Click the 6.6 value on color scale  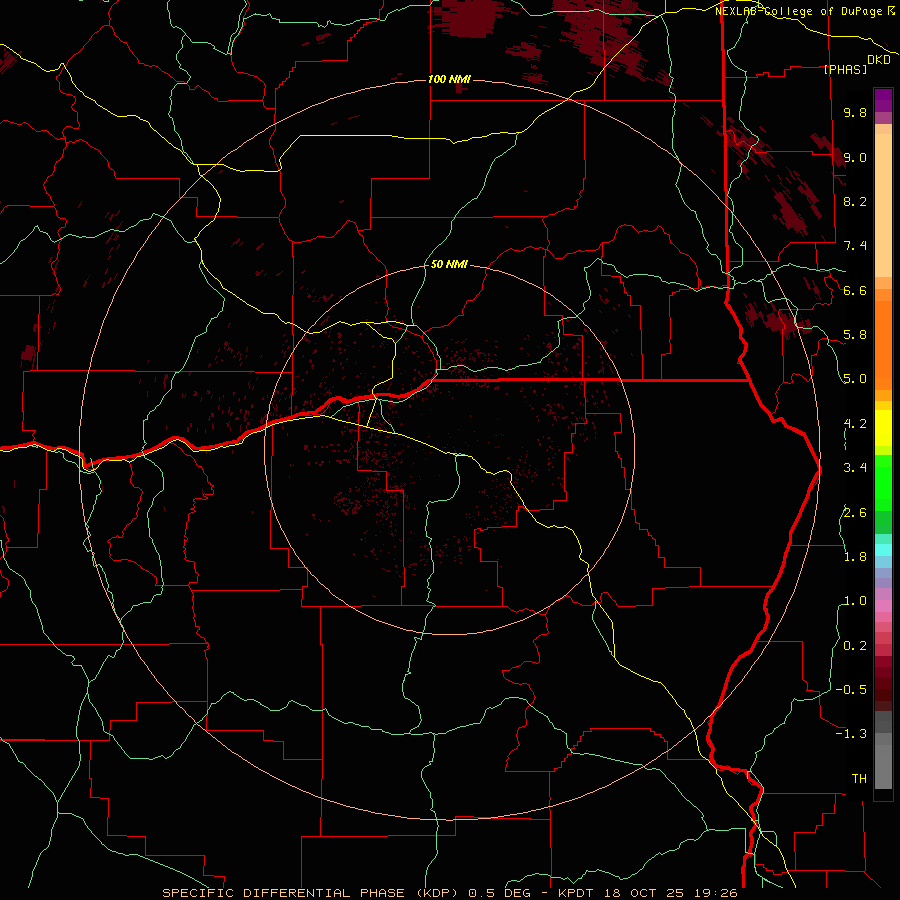[x=855, y=290]
